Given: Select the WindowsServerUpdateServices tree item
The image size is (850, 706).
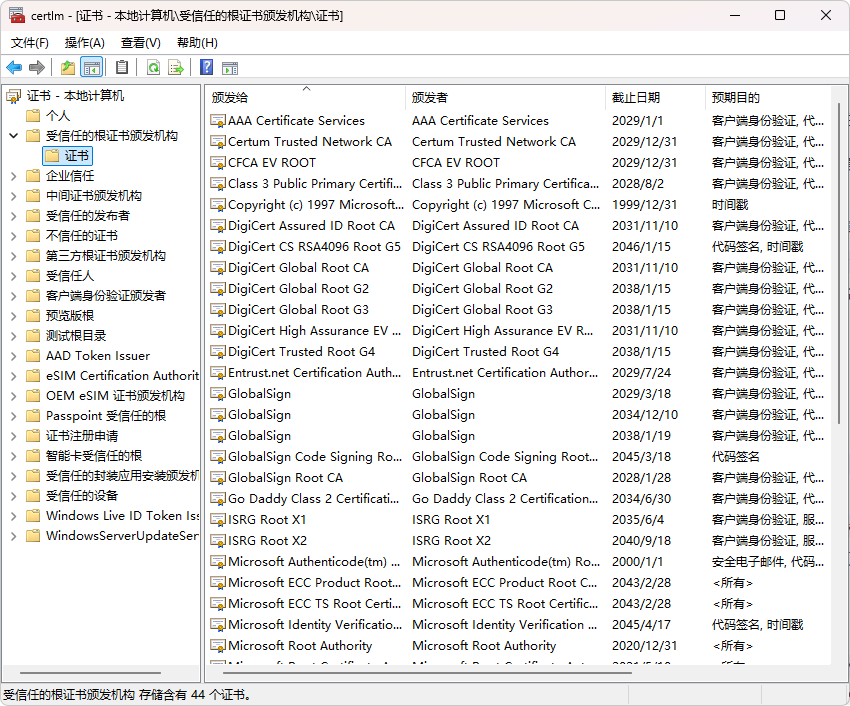Looking at the screenshot, I should click(121, 536).
